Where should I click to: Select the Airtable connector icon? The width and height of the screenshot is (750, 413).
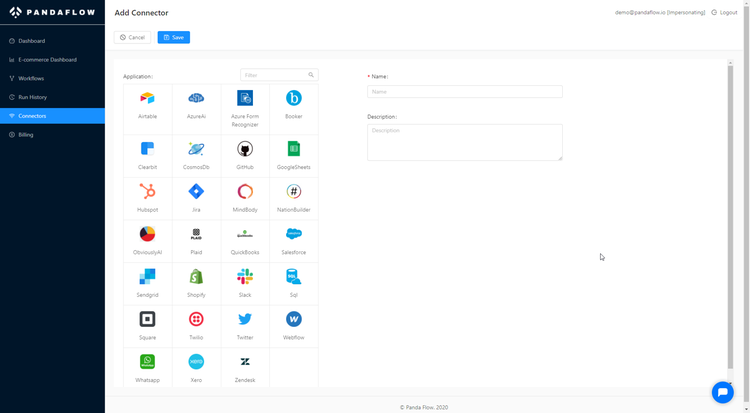click(147, 99)
